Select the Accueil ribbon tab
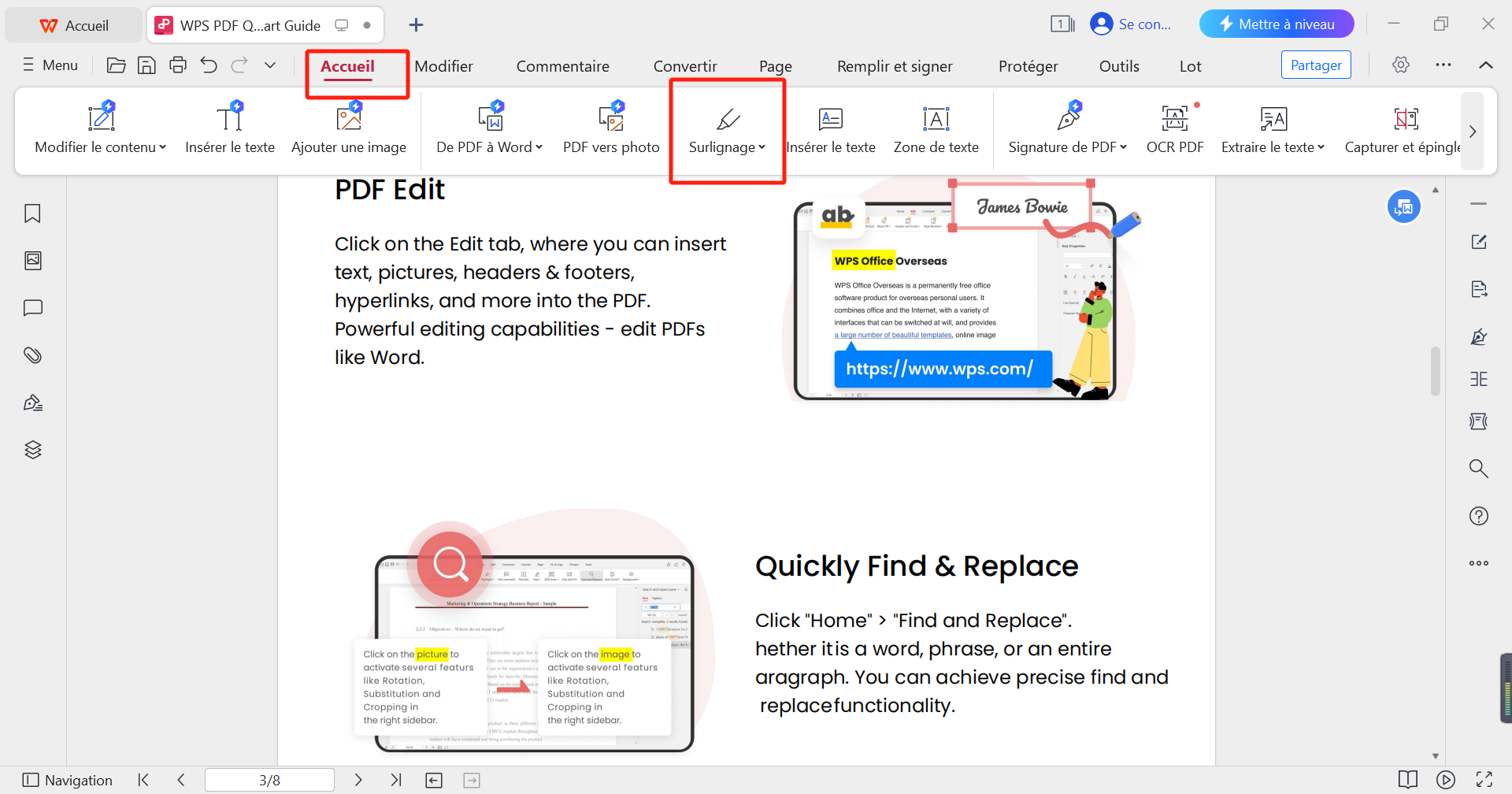This screenshot has height=794, width=1512. 347,66
